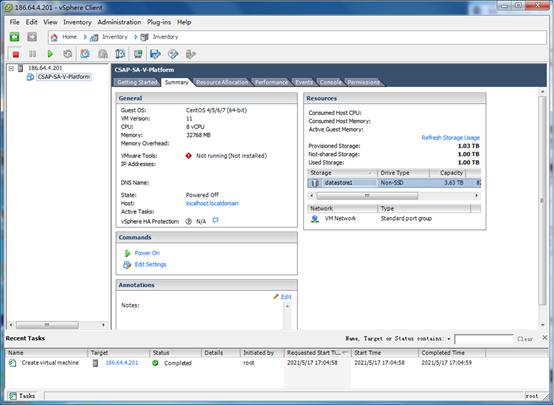Click the VM icon beside CSAP-SA-V-Platform
Image resolution: width=554 pixels, height=405 pixels.
click(30, 77)
